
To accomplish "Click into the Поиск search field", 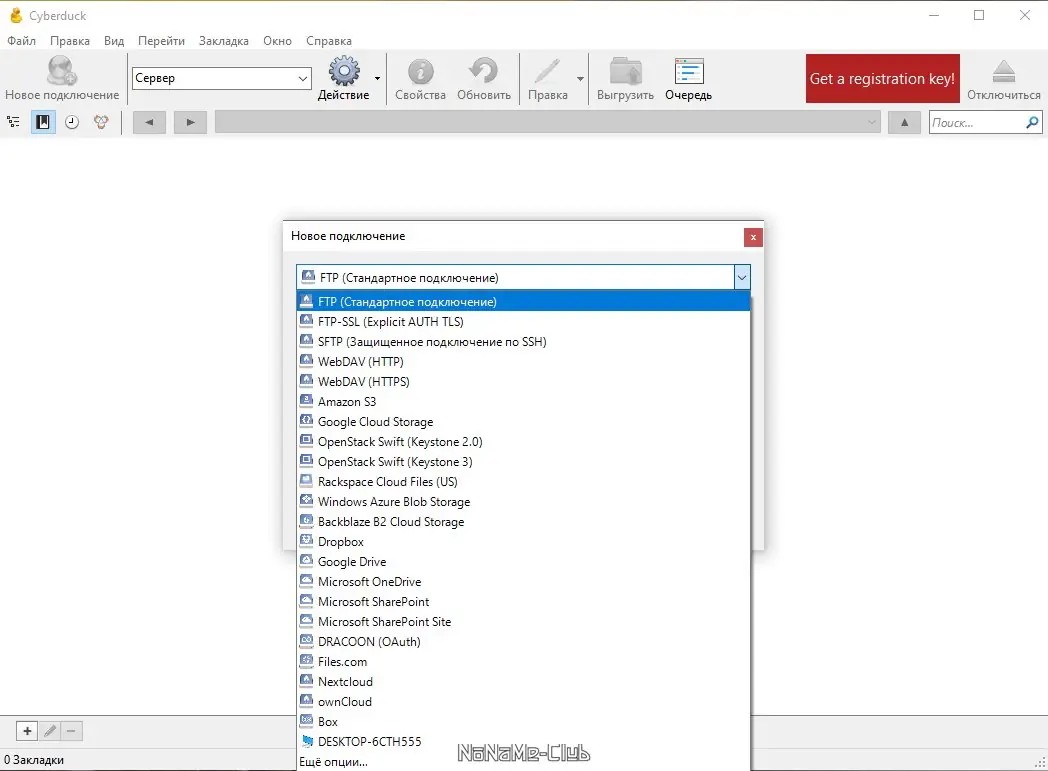I will (x=977, y=123).
